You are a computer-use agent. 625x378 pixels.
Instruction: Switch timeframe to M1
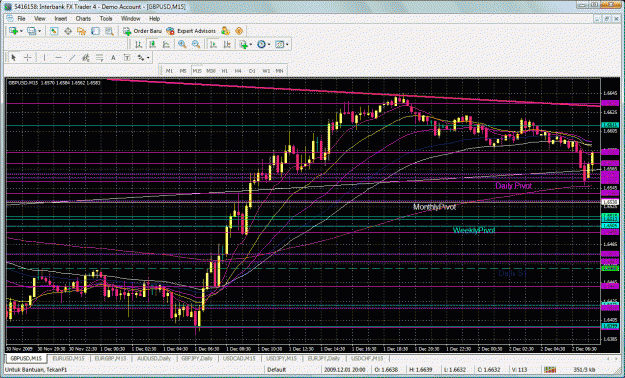click(x=169, y=71)
